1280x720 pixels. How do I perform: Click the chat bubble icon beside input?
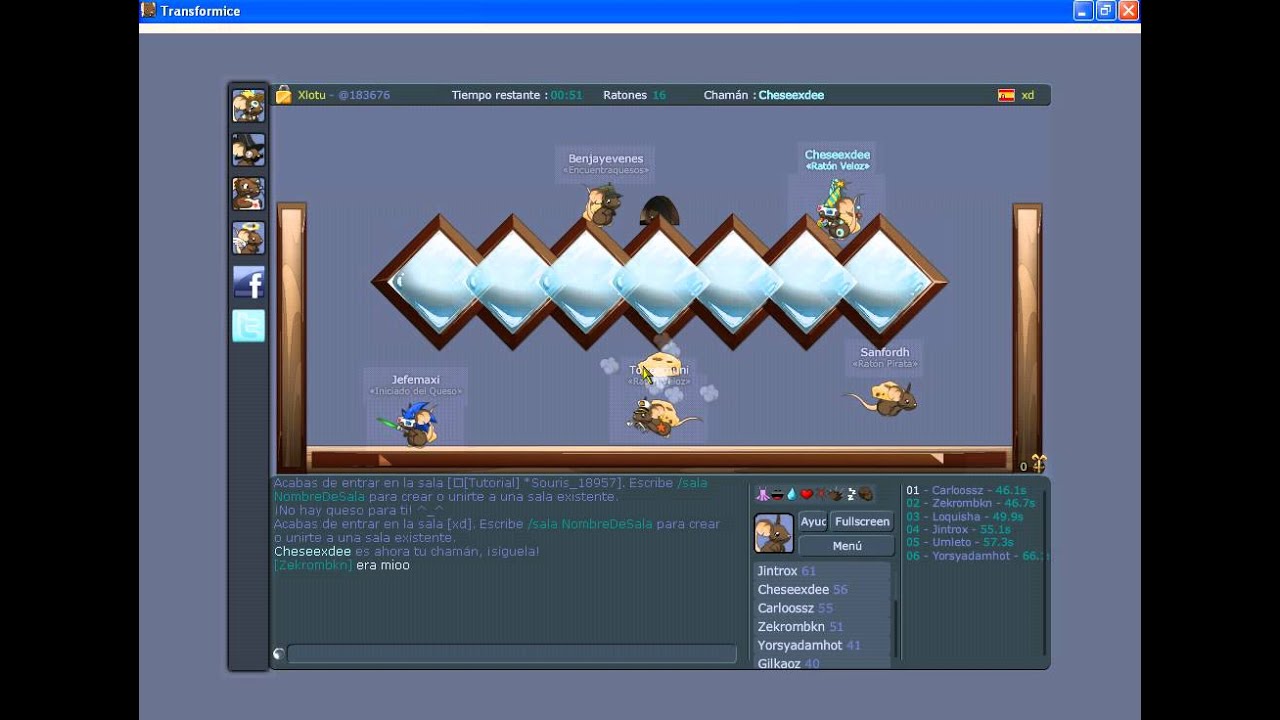click(x=279, y=654)
